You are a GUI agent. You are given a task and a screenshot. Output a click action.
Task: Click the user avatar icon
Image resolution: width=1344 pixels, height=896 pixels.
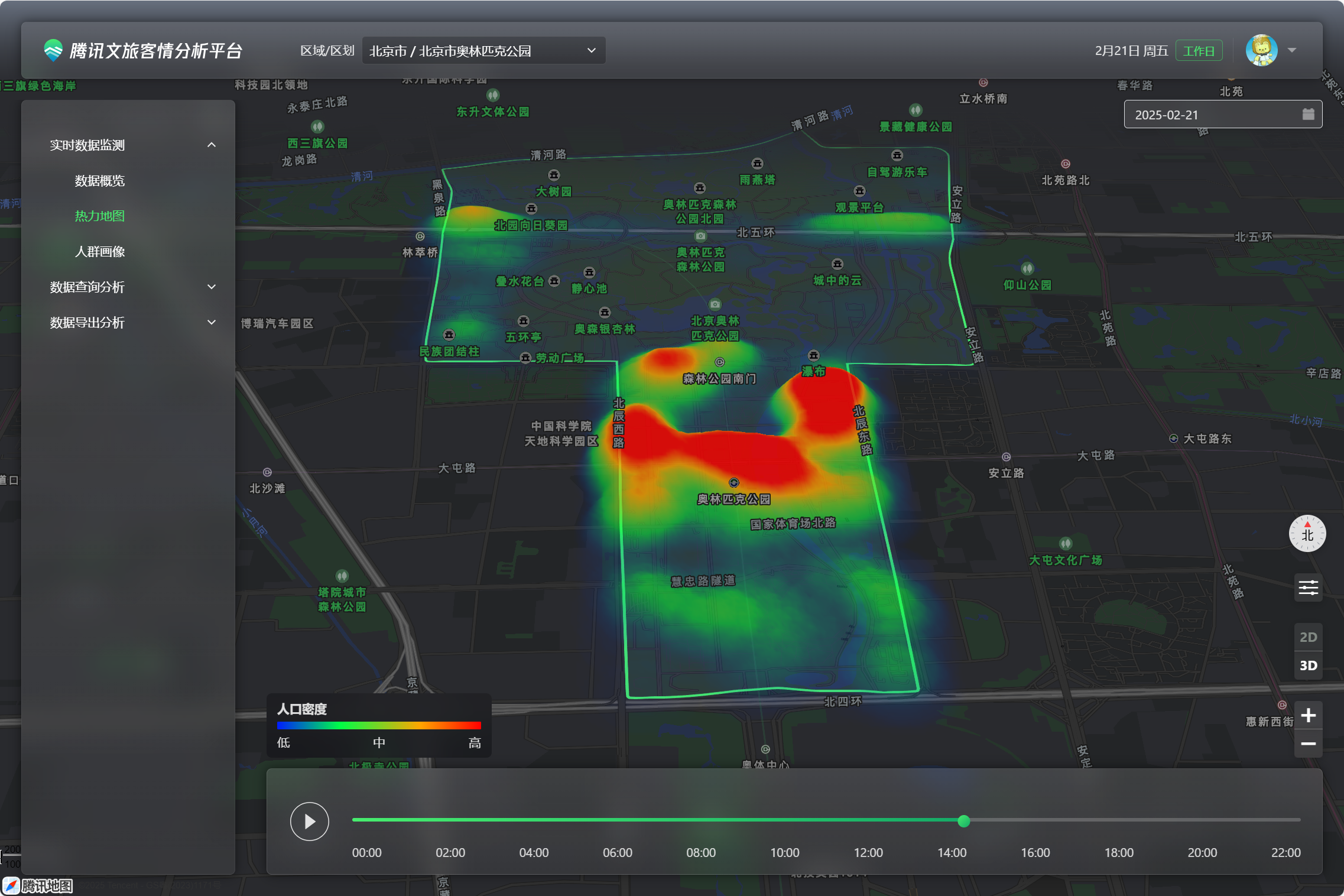pos(1261,51)
